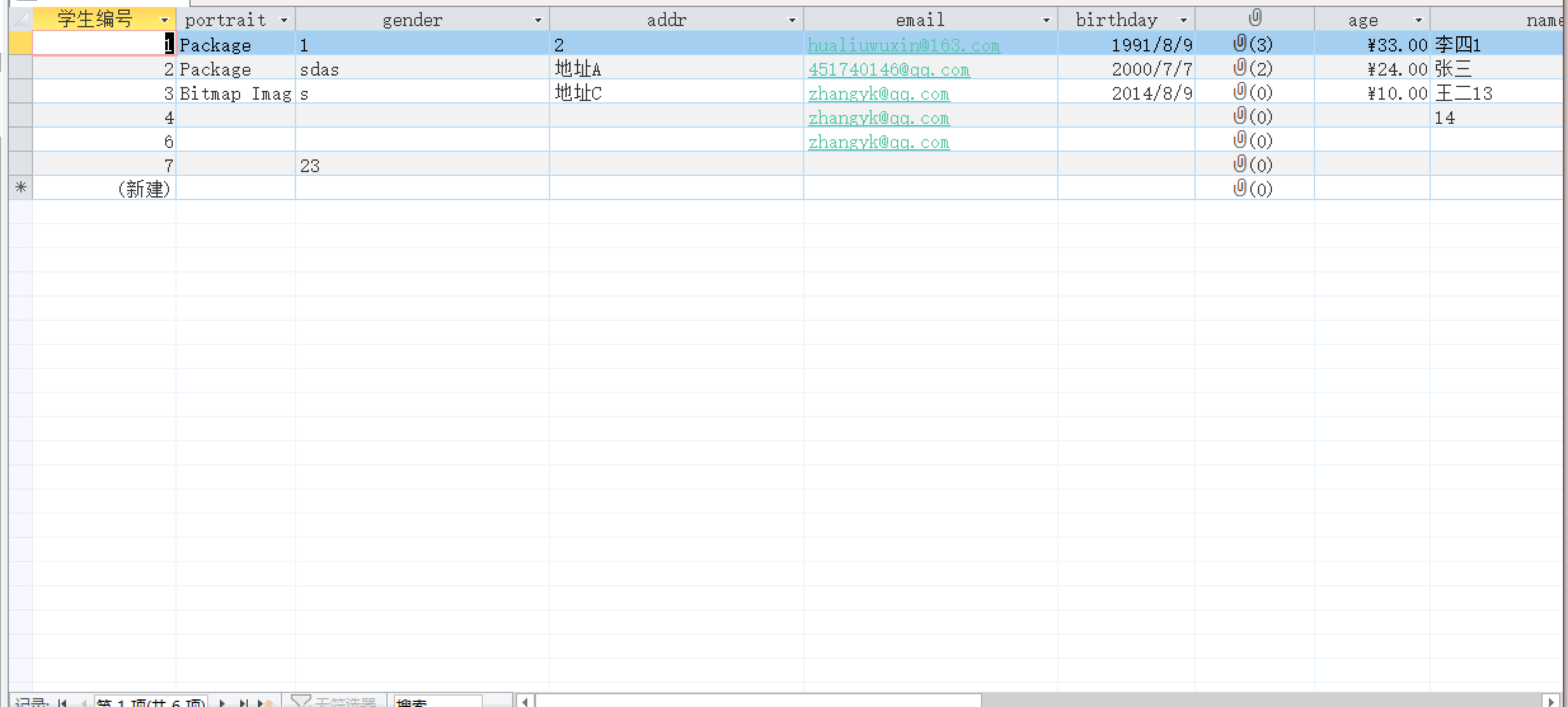Create new blank record button

265,703
